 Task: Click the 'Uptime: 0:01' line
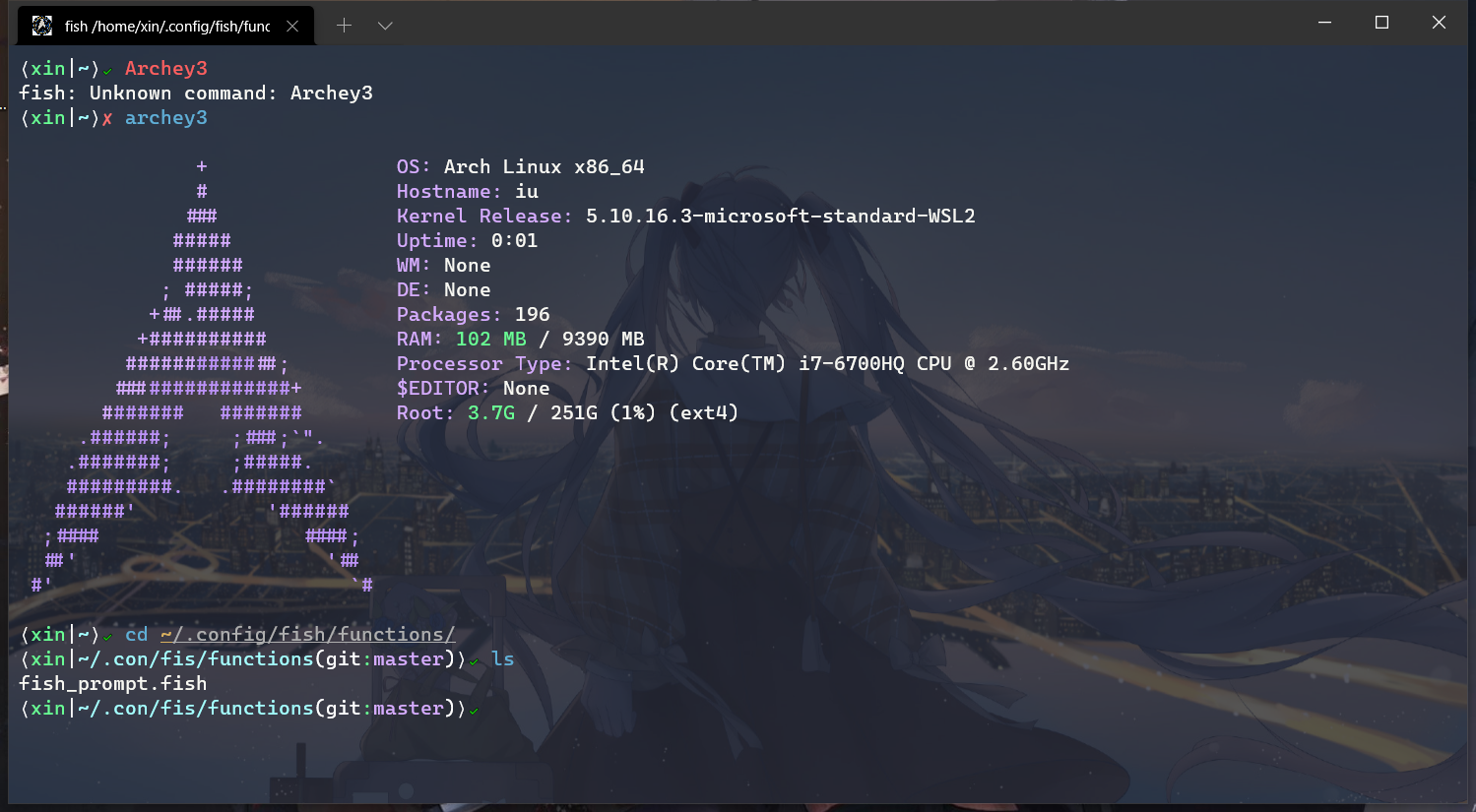468,240
